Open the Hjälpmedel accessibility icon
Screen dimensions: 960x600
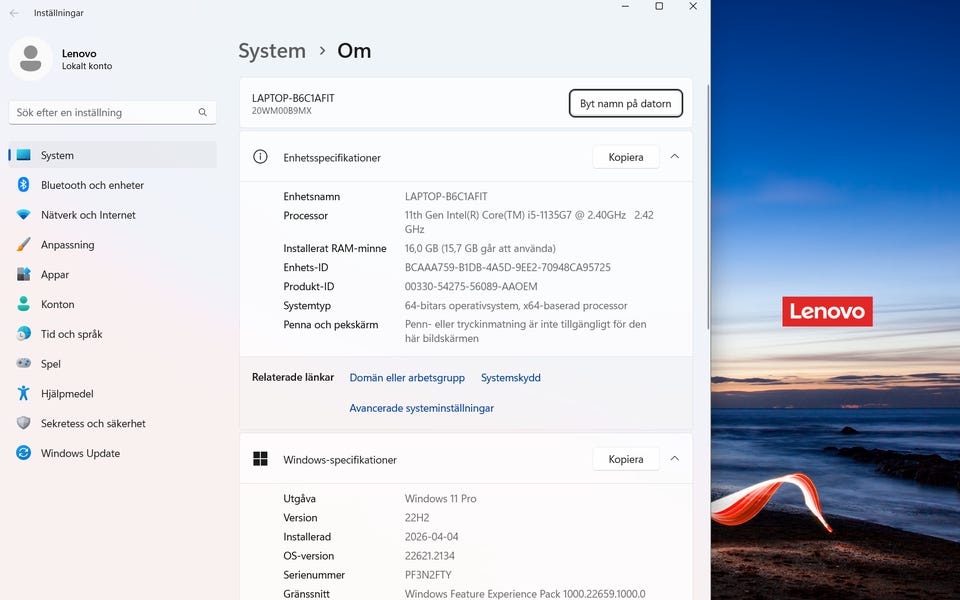[23, 394]
